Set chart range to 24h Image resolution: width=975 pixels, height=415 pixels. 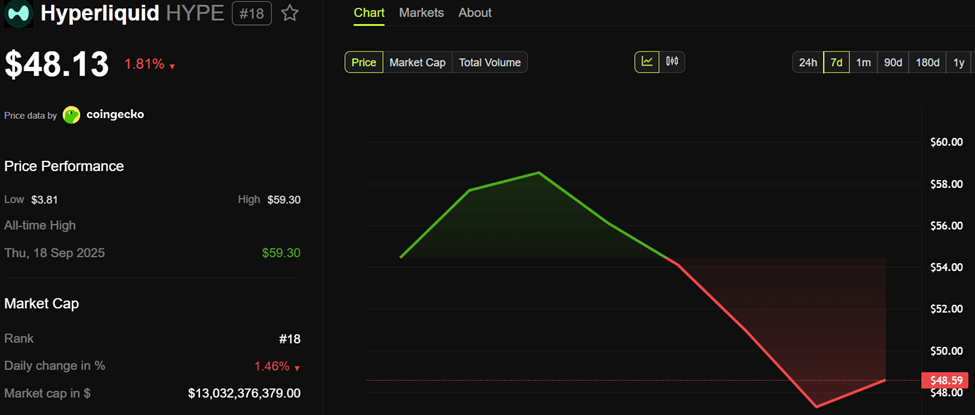(x=808, y=62)
